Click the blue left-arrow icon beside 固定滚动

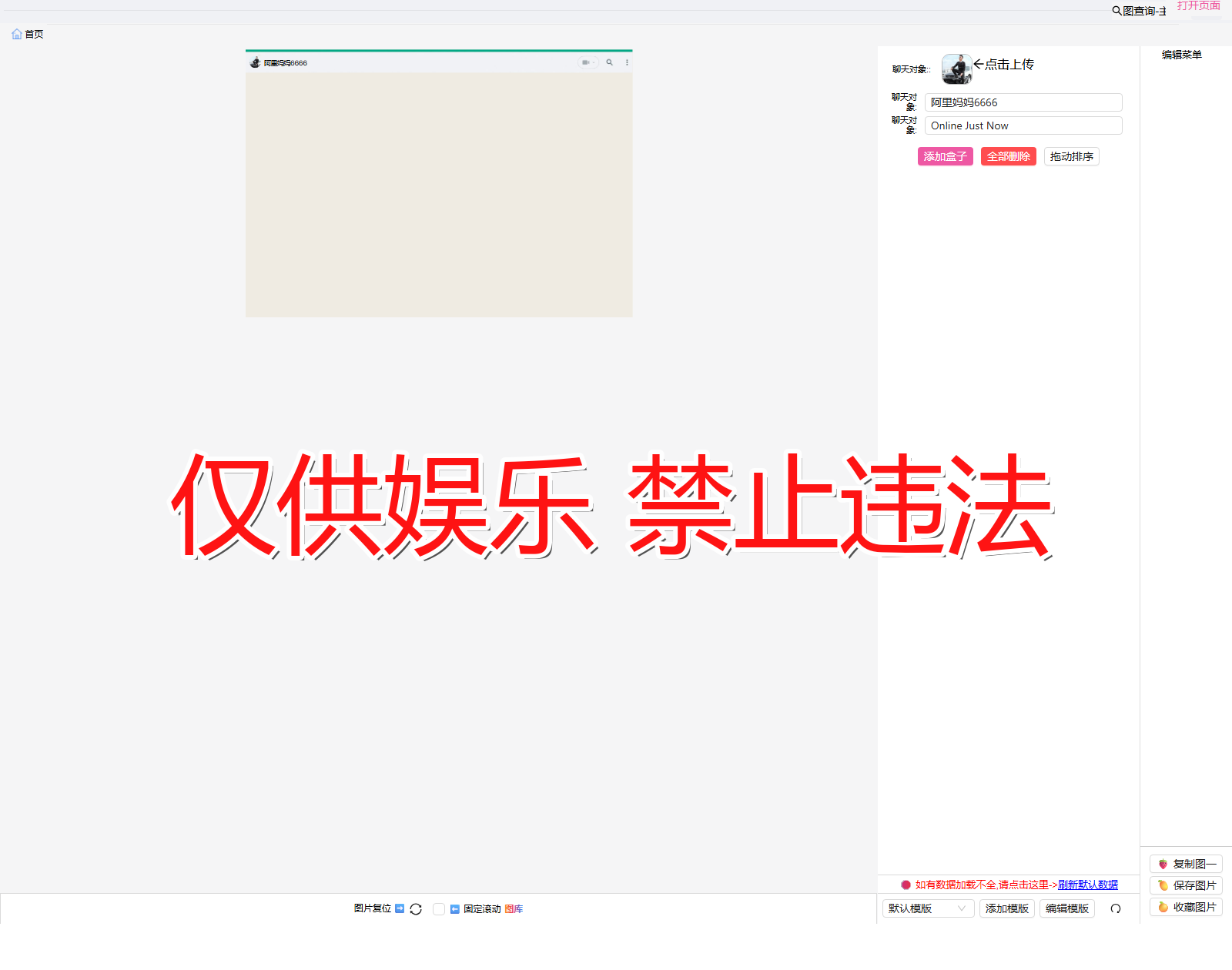455,908
